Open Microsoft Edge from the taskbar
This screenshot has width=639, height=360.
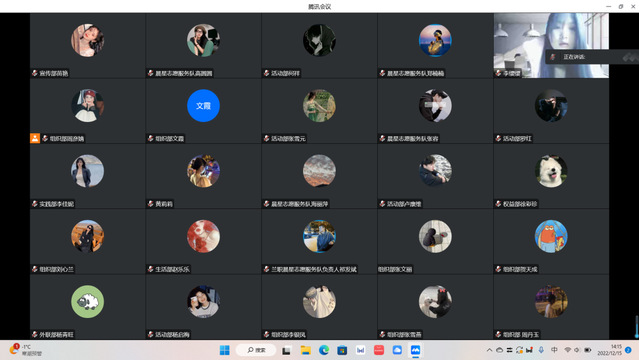[x=324, y=350]
